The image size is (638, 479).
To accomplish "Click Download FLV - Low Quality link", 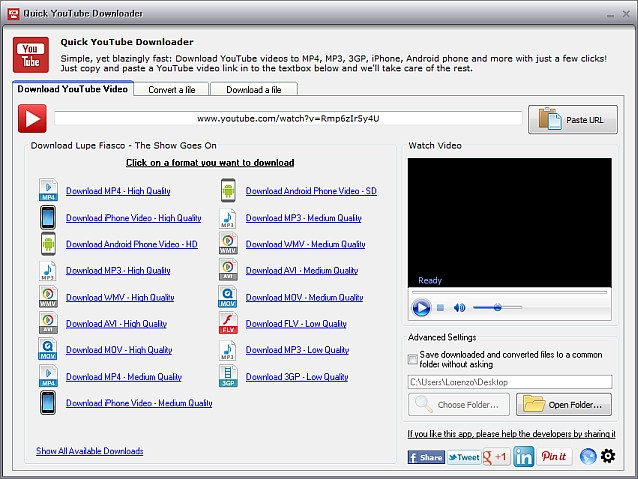I will (296, 324).
